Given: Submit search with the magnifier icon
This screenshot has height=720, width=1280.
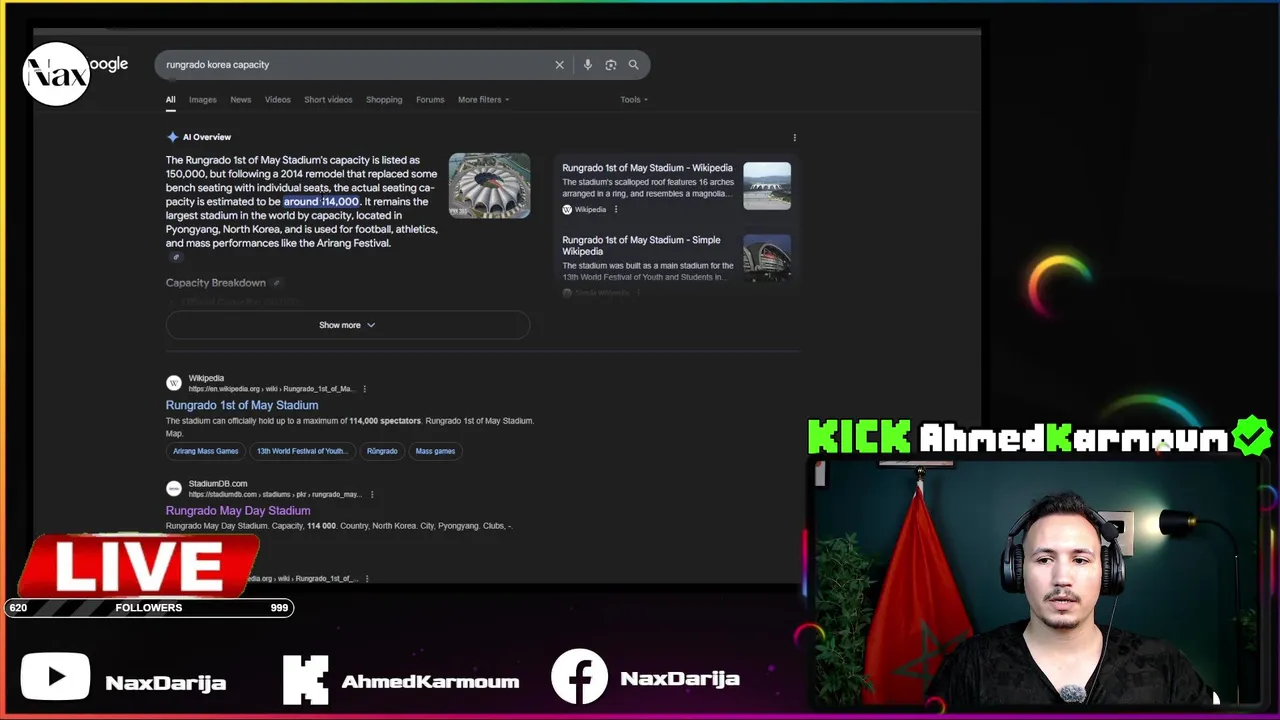Looking at the screenshot, I should 633,65.
